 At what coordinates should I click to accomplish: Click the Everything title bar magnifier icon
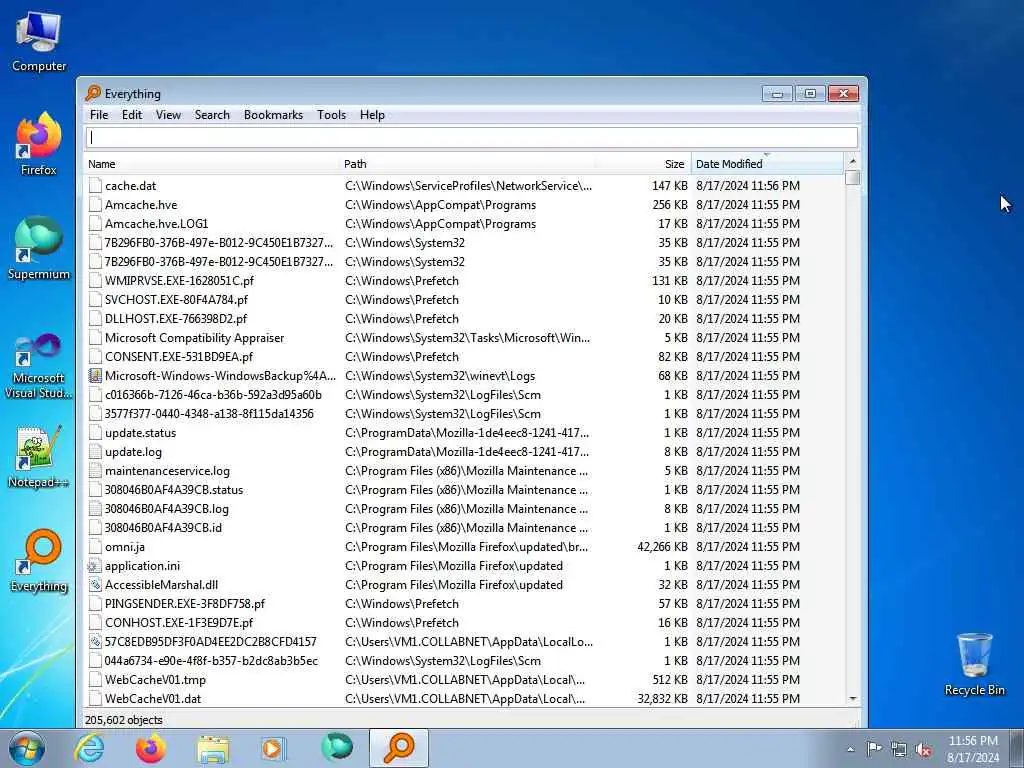pos(93,93)
